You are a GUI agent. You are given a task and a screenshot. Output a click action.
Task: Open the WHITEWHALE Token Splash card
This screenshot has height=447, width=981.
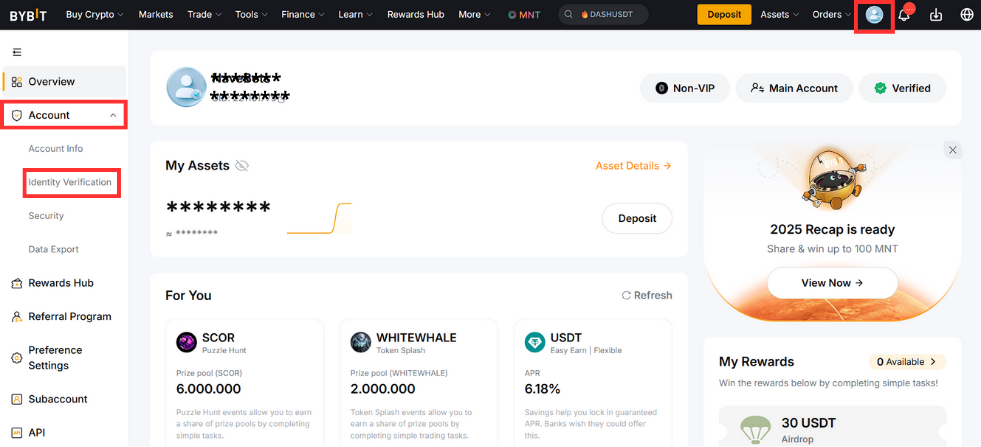pos(419,382)
